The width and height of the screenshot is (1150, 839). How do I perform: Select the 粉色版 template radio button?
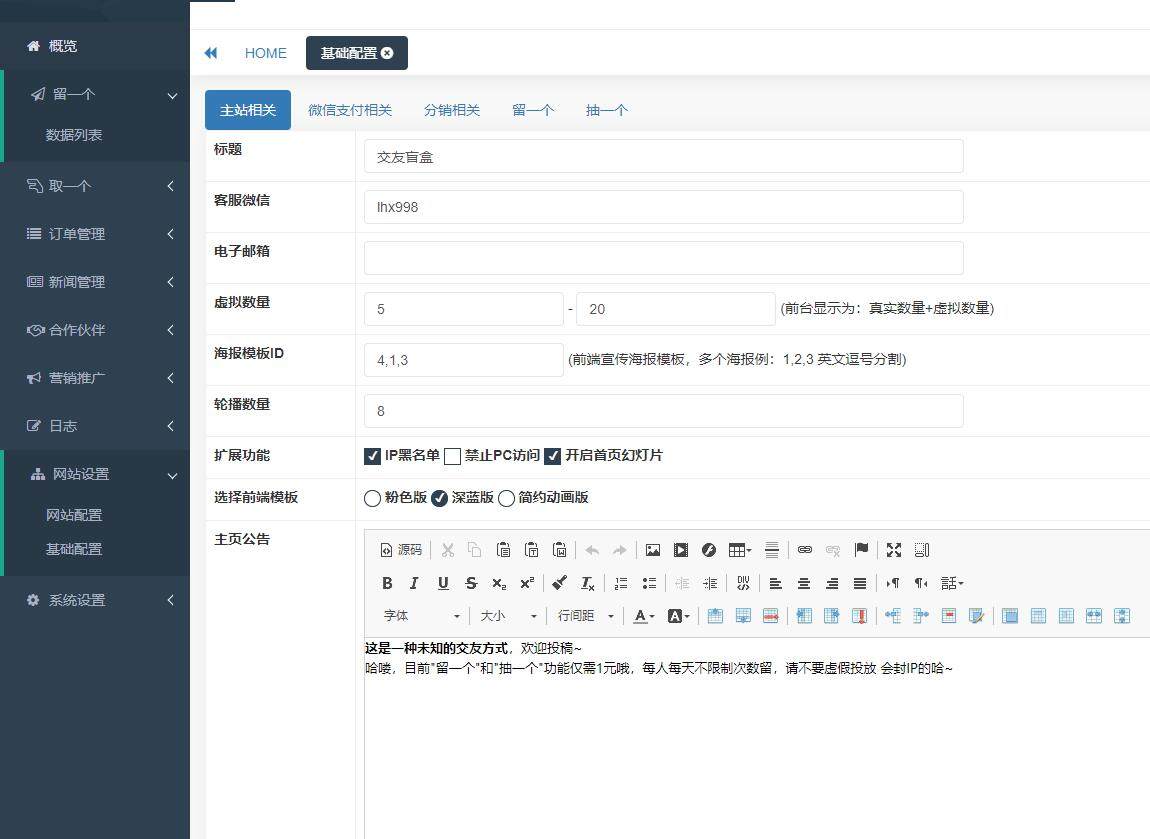point(373,498)
